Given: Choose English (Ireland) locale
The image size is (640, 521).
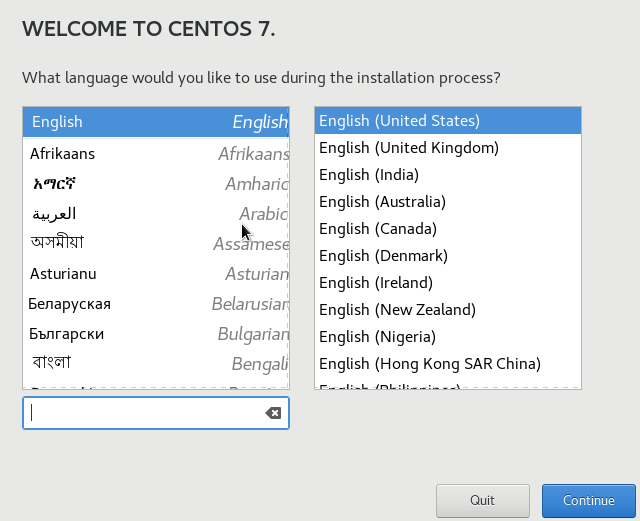Looking at the screenshot, I should pyautogui.click(x=447, y=283).
